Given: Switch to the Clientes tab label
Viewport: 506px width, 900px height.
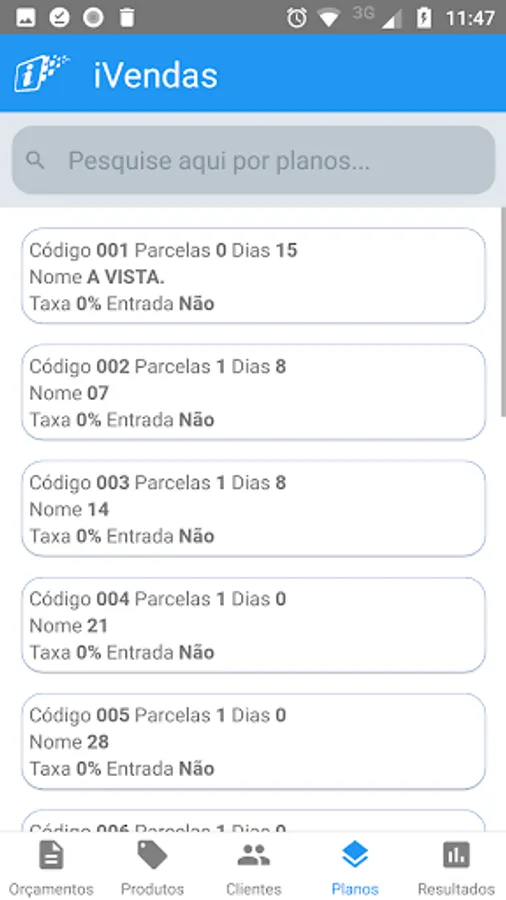Looking at the screenshot, I should click(254, 889).
